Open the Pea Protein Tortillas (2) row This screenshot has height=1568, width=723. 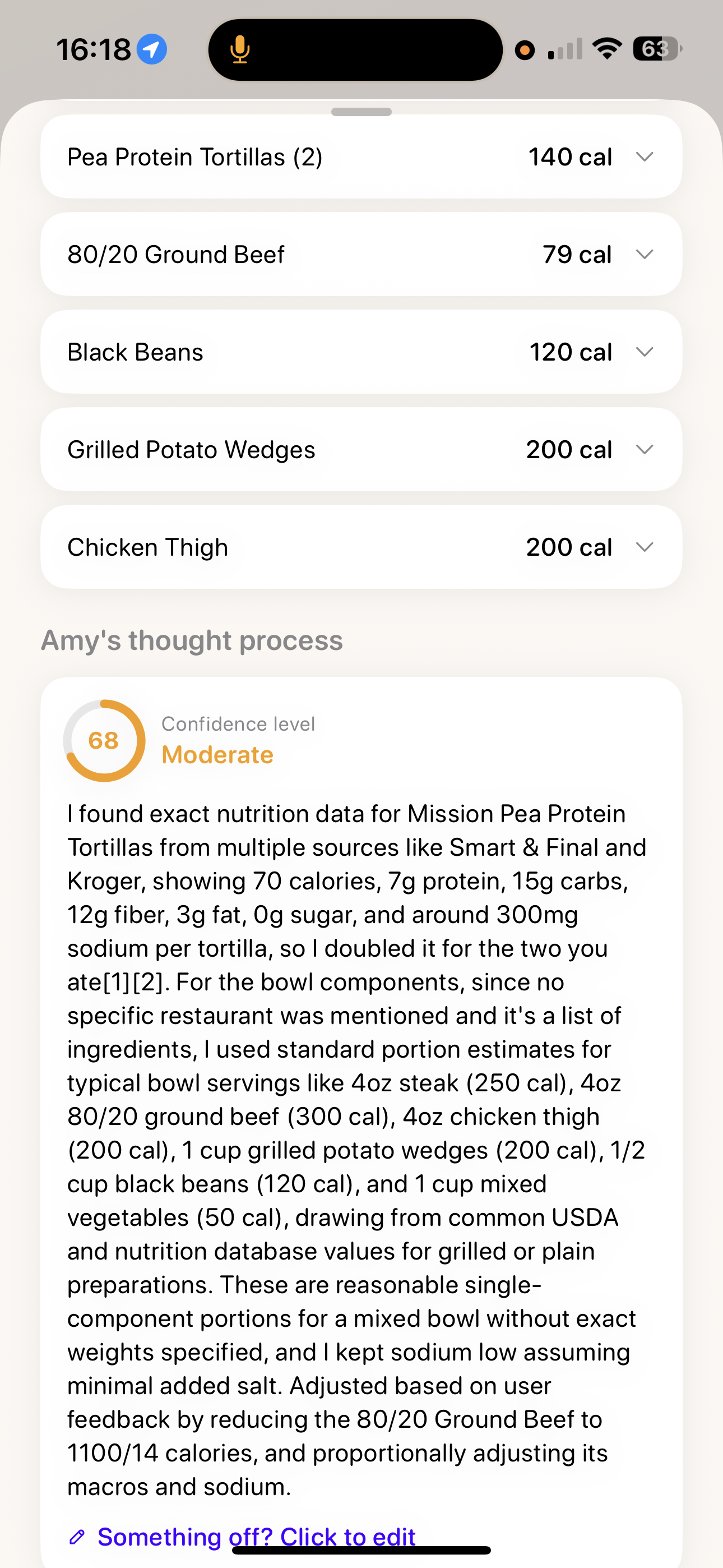tap(361, 157)
